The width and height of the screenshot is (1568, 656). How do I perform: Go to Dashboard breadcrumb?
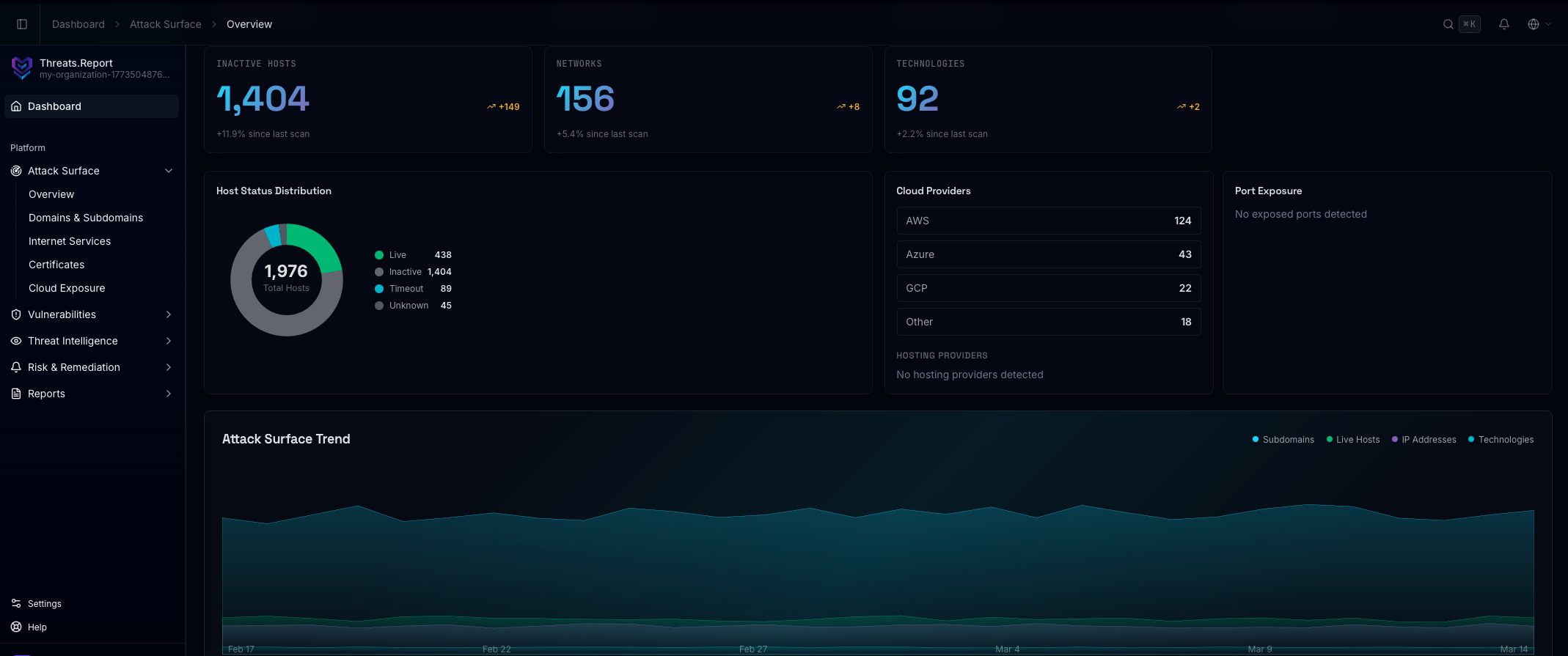78,24
